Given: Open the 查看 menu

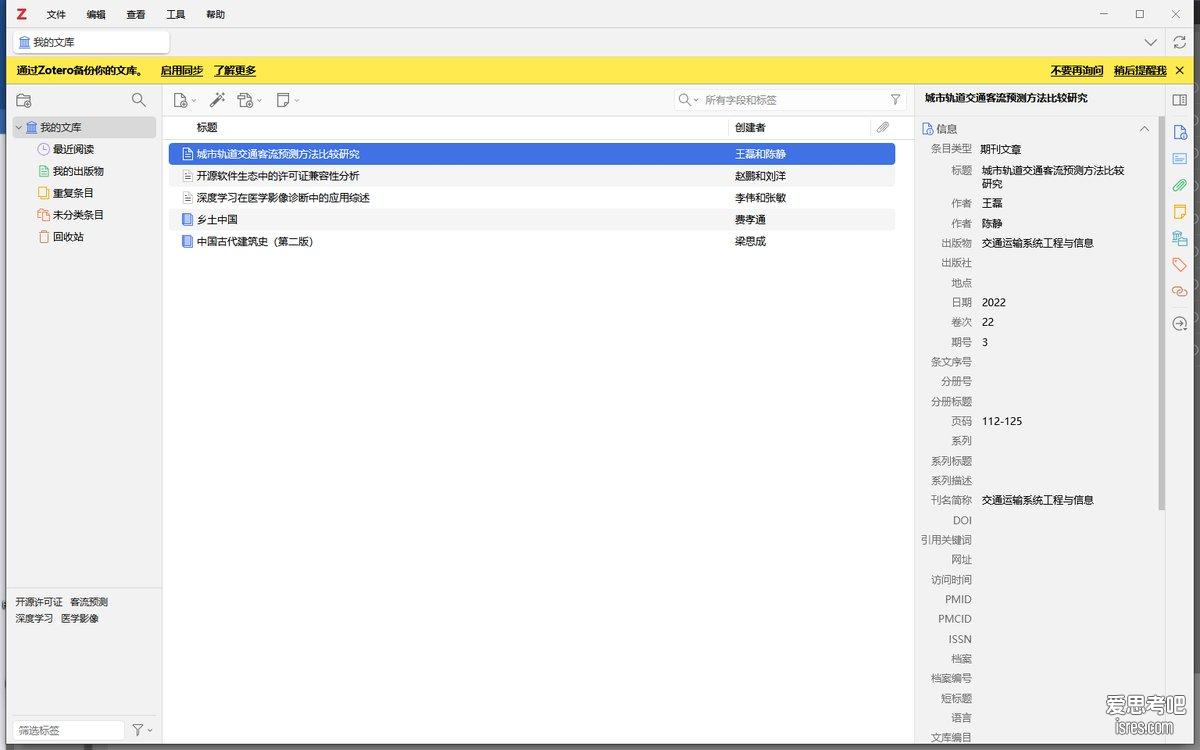Looking at the screenshot, I should pyautogui.click(x=136, y=15).
